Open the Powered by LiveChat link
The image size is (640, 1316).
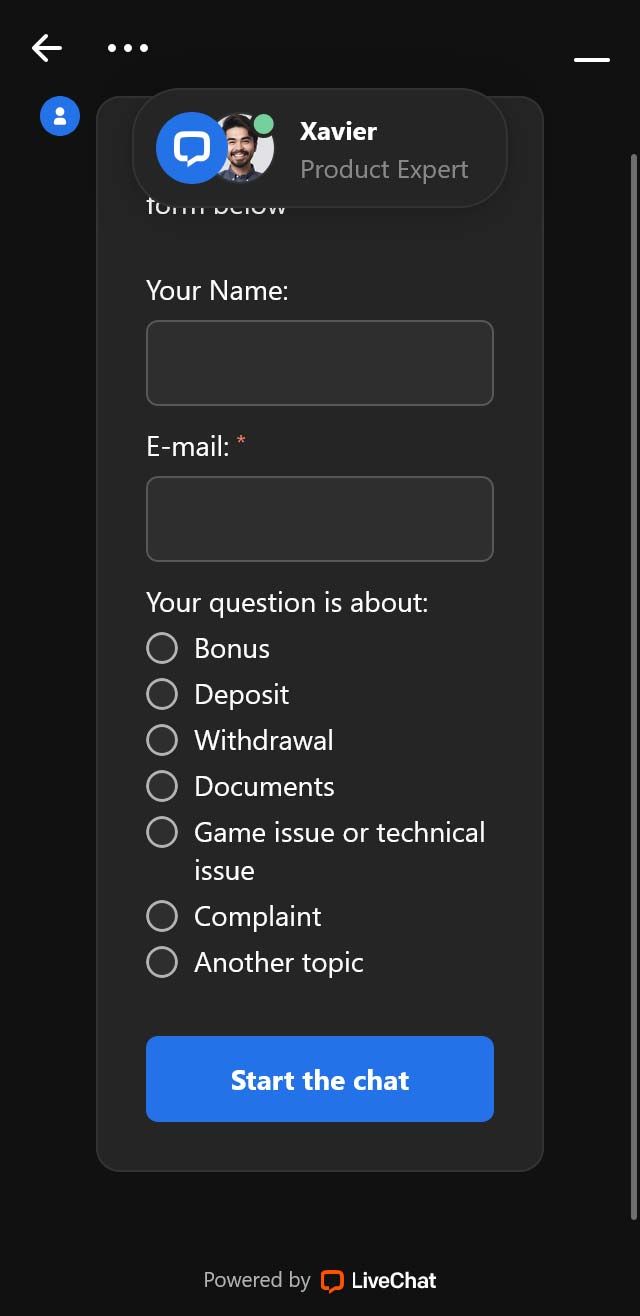point(320,1281)
